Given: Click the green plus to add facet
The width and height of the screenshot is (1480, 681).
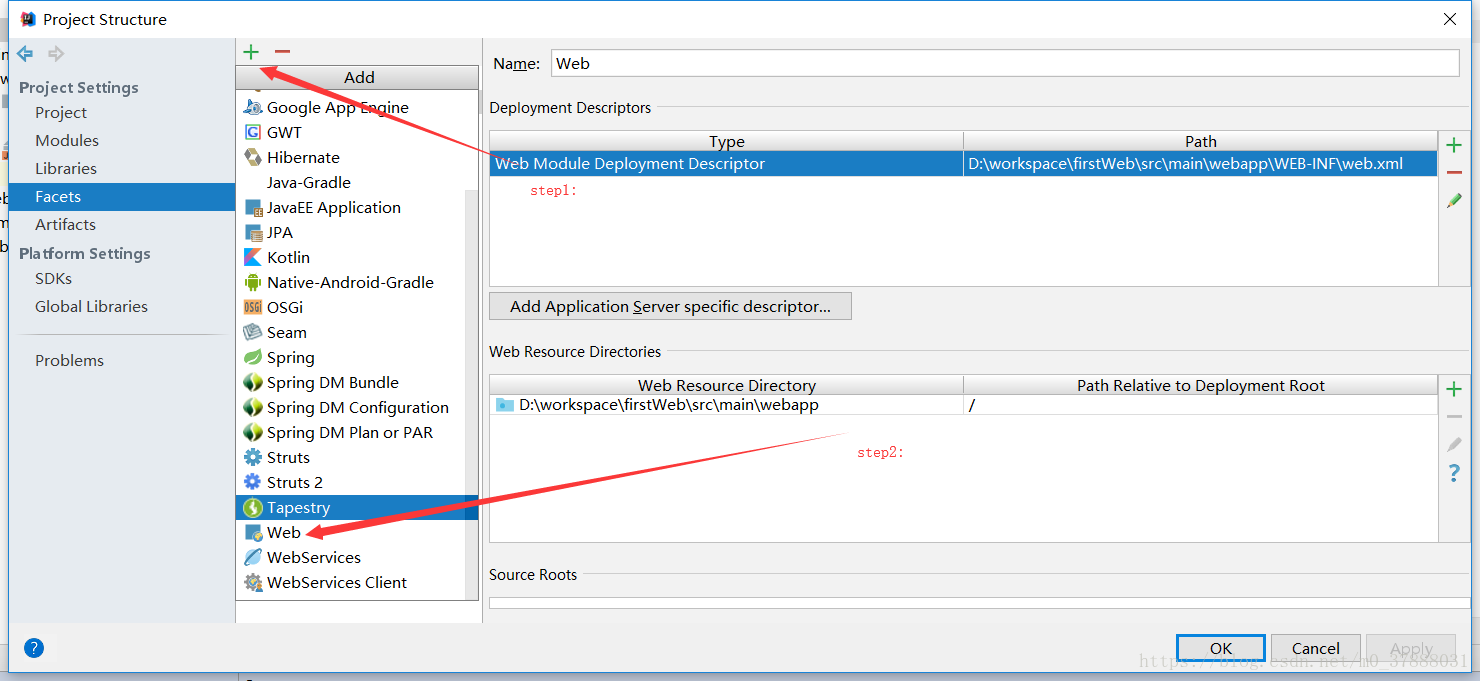Looking at the screenshot, I should (251, 52).
